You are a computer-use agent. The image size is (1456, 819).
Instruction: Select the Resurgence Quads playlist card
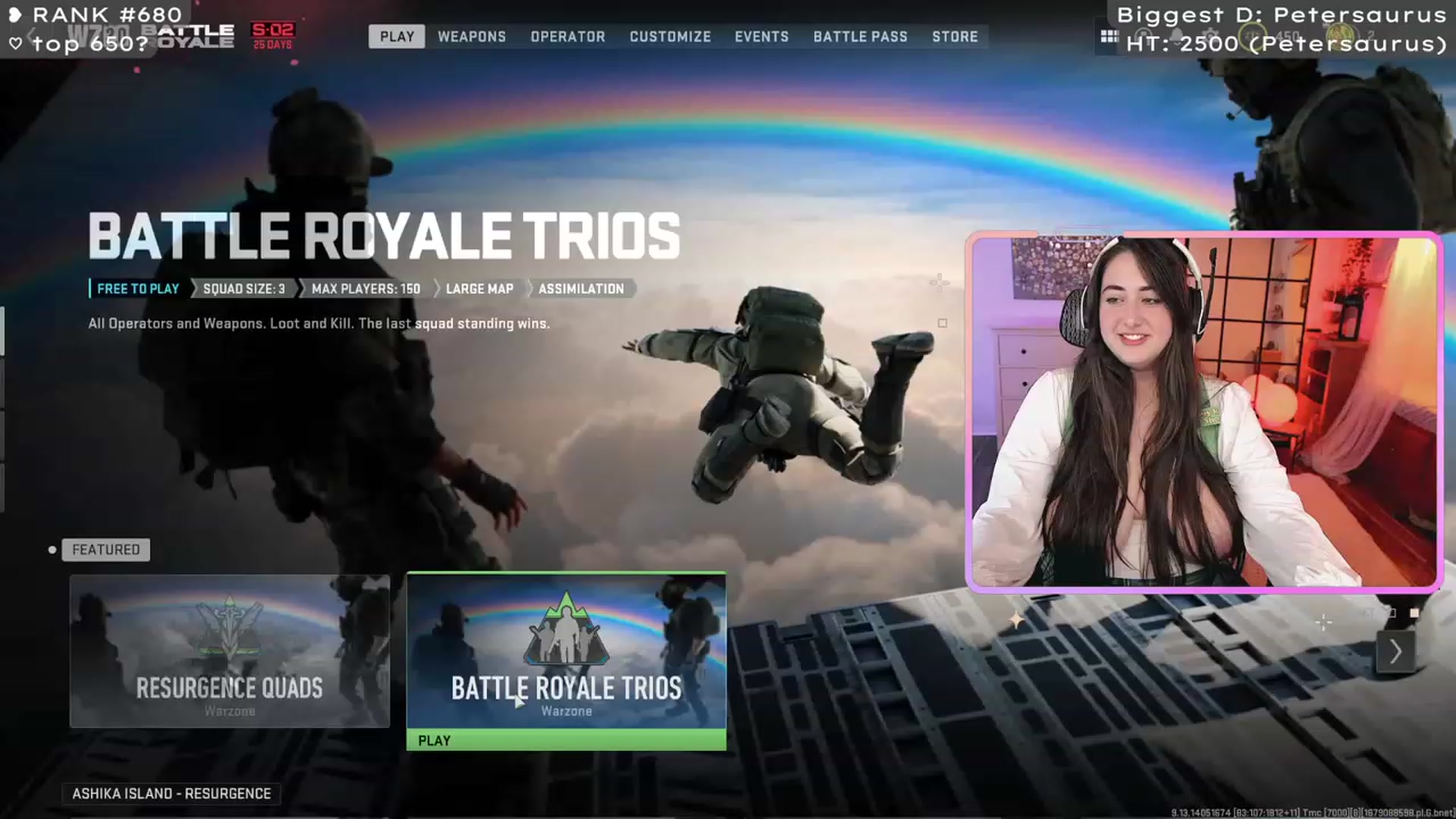(x=230, y=651)
